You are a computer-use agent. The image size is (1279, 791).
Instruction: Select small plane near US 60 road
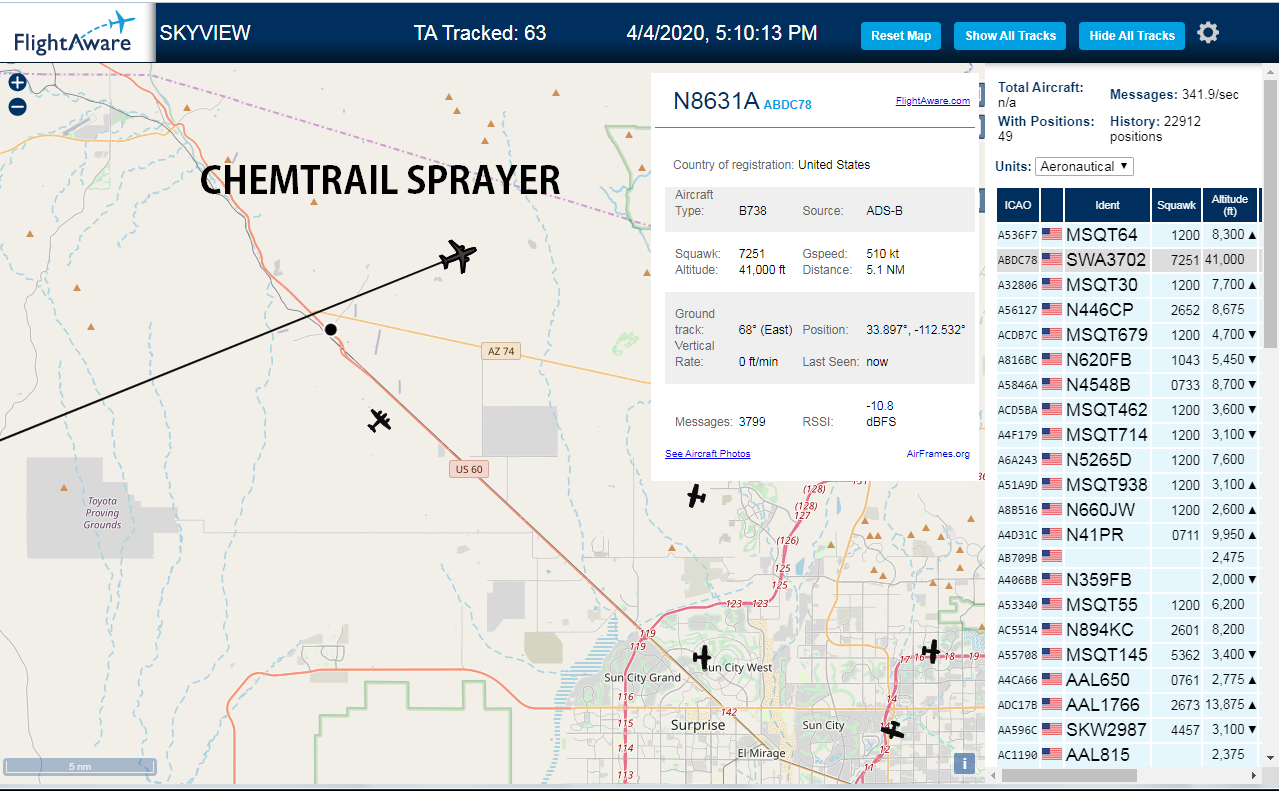(x=379, y=420)
